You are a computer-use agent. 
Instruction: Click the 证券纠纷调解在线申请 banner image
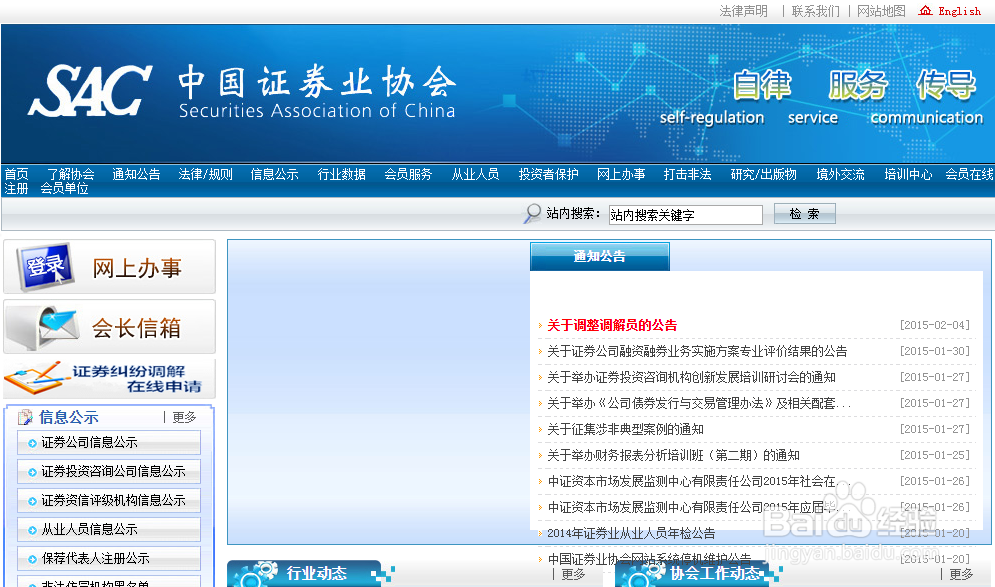[110, 379]
